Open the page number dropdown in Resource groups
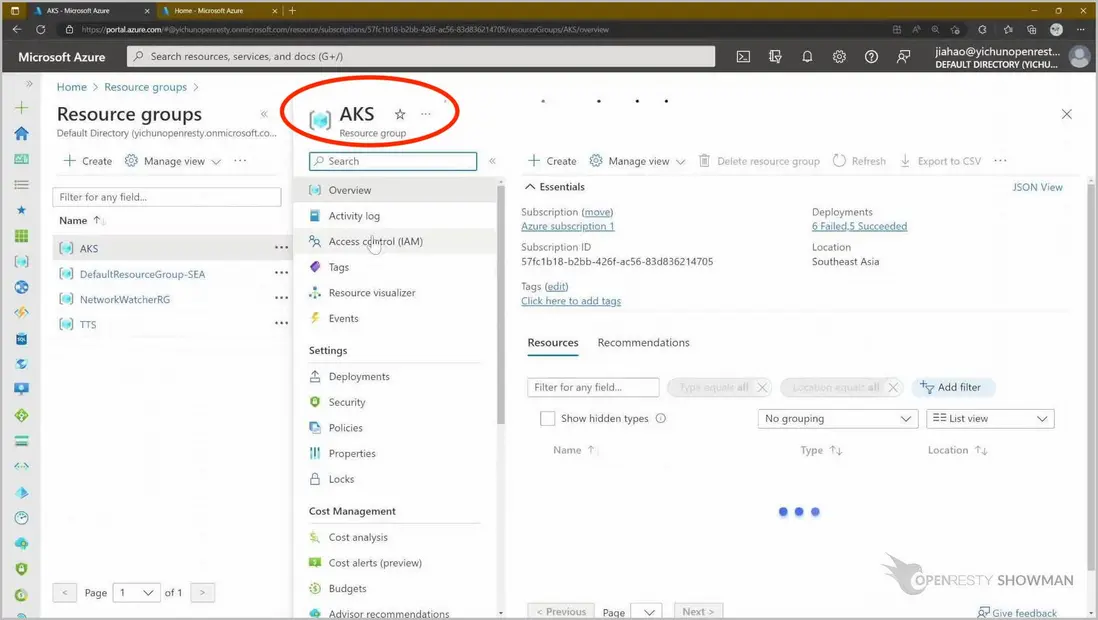 (x=136, y=593)
